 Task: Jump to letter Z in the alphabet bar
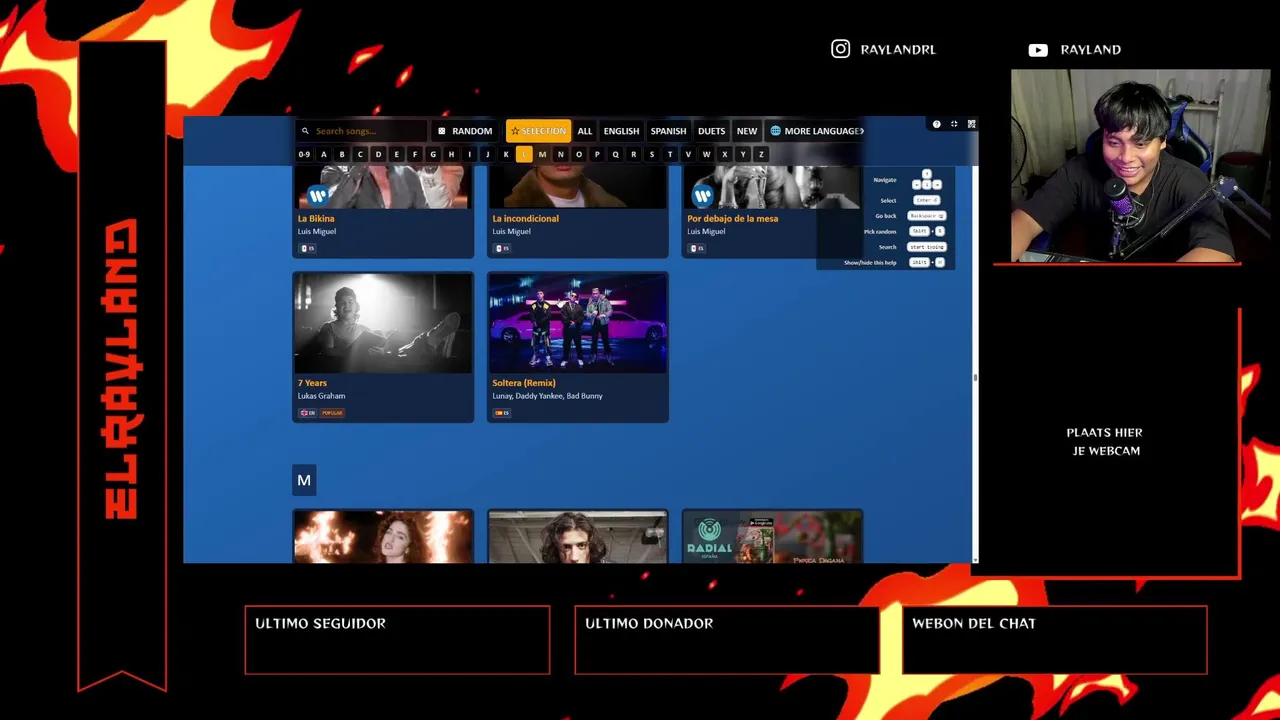coord(761,155)
